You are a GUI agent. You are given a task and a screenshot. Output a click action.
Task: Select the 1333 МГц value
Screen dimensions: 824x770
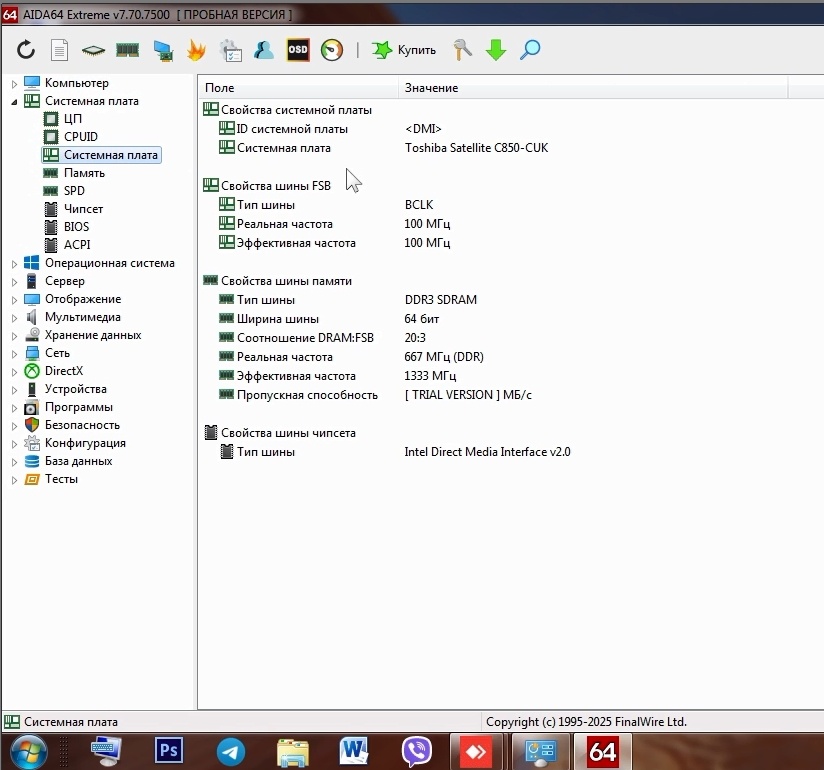click(430, 376)
